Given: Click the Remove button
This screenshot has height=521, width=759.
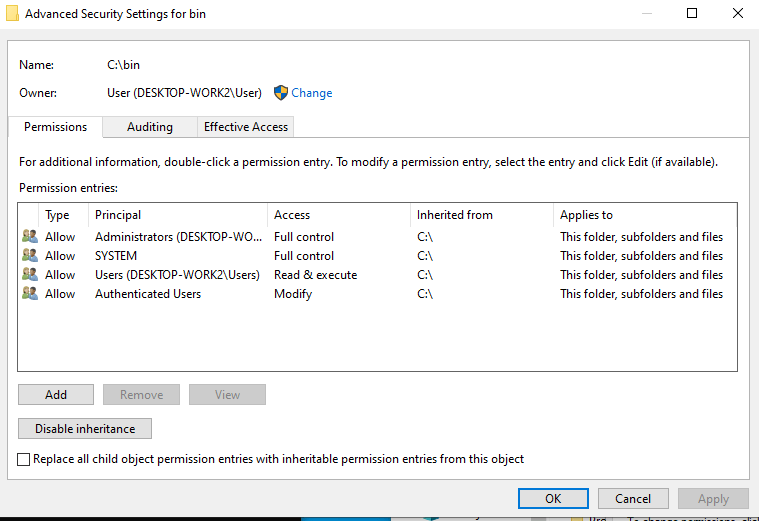Looking at the screenshot, I should [141, 395].
